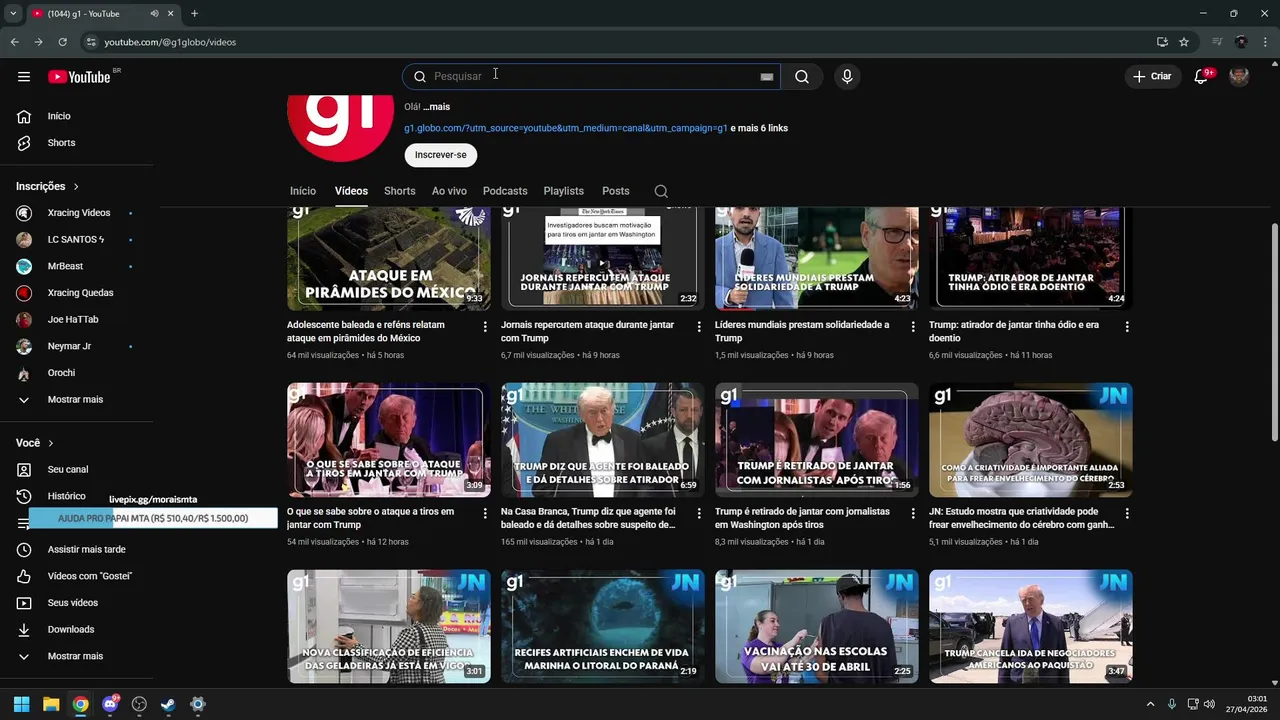Open the Xracing Quedas subscription
This screenshot has height=720, width=1280.
78,293
